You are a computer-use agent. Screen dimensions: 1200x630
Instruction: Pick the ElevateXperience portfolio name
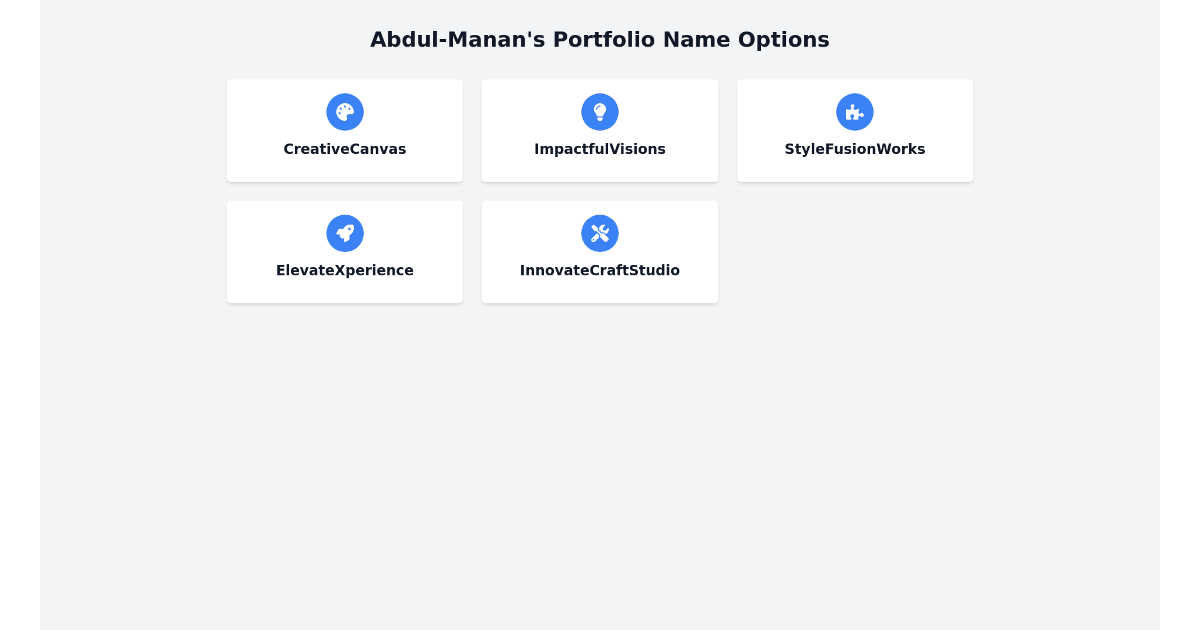pos(345,251)
